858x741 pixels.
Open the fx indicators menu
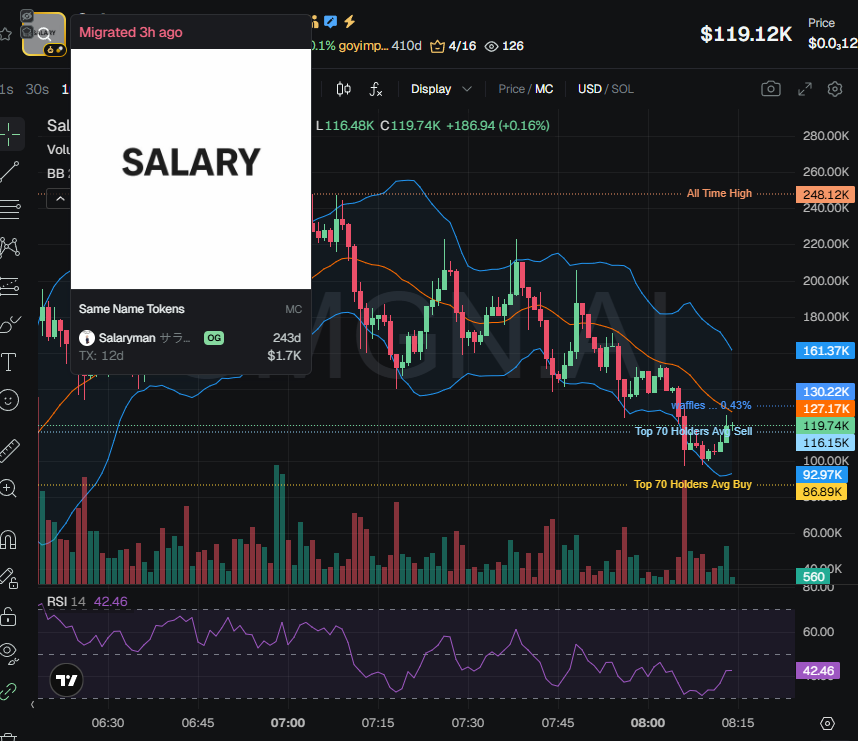[x=375, y=89]
